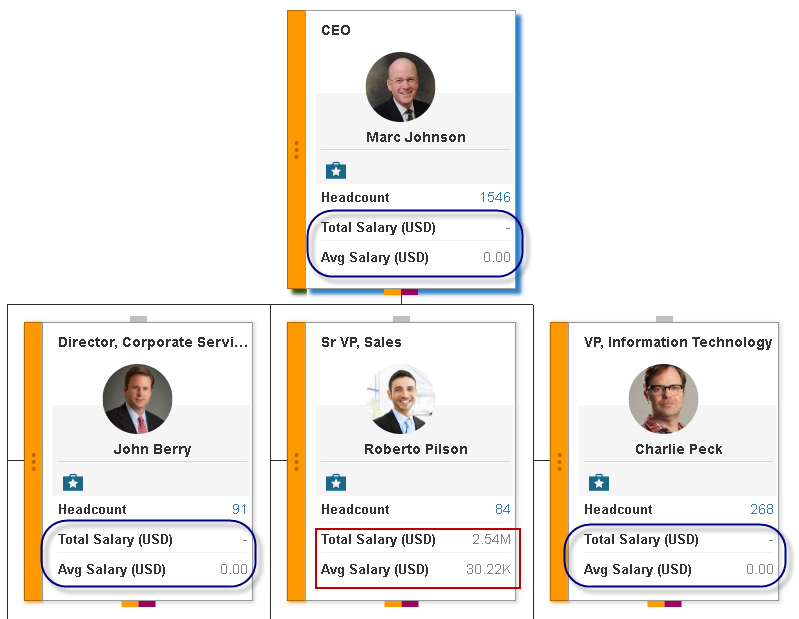Image resolution: width=799 pixels, height=619 pixels.
Task: Click the briefcase star icon under Roberto Pilson
Action: [336, 482]
